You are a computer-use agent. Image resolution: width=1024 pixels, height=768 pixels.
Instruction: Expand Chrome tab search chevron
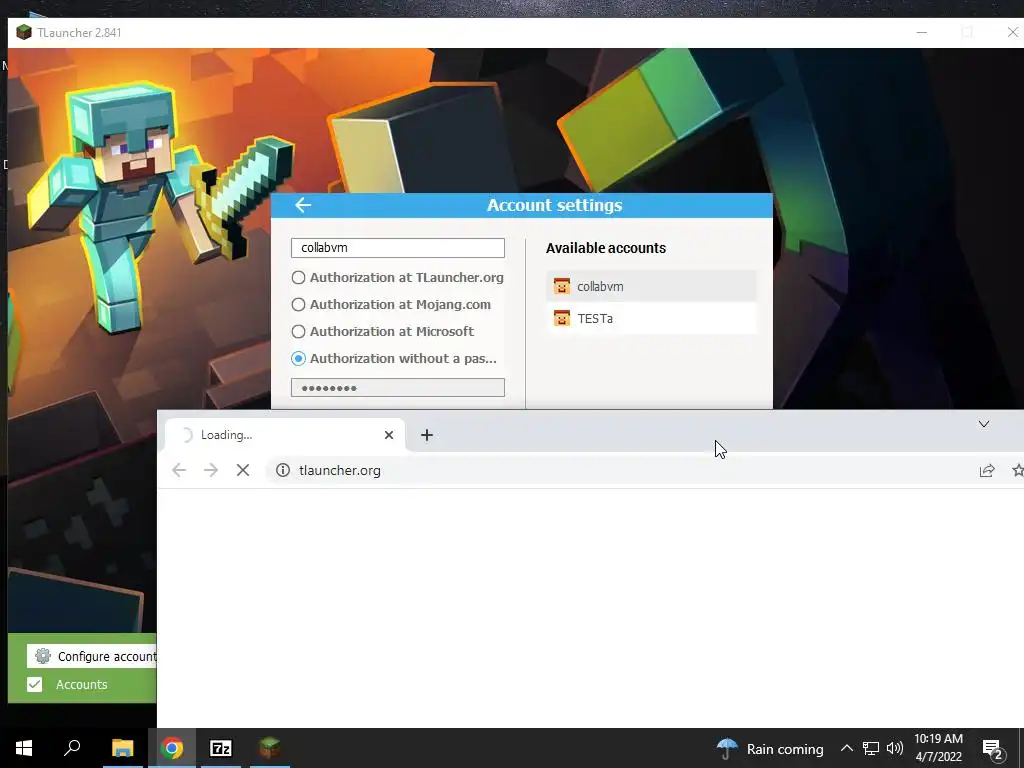point(984,424)
